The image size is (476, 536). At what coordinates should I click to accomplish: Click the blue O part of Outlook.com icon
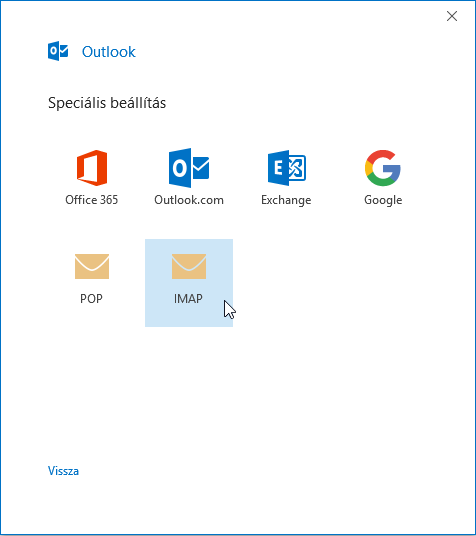click(180, 168)
